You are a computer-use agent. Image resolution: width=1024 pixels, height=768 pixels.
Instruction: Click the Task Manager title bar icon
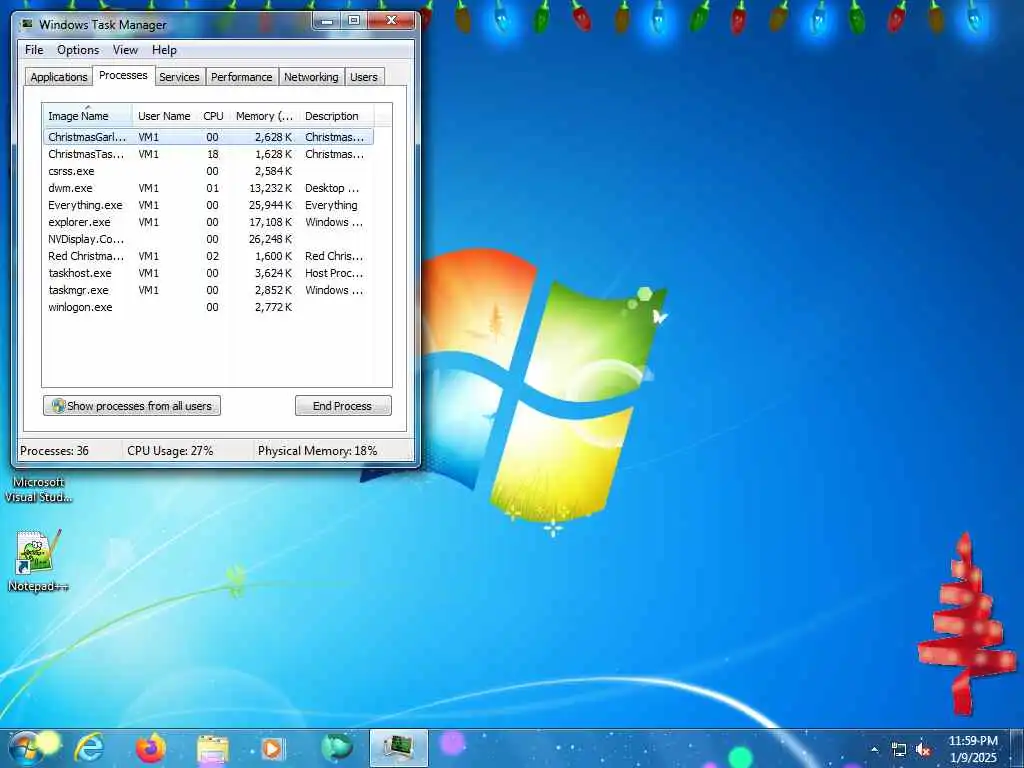(27, 24)
